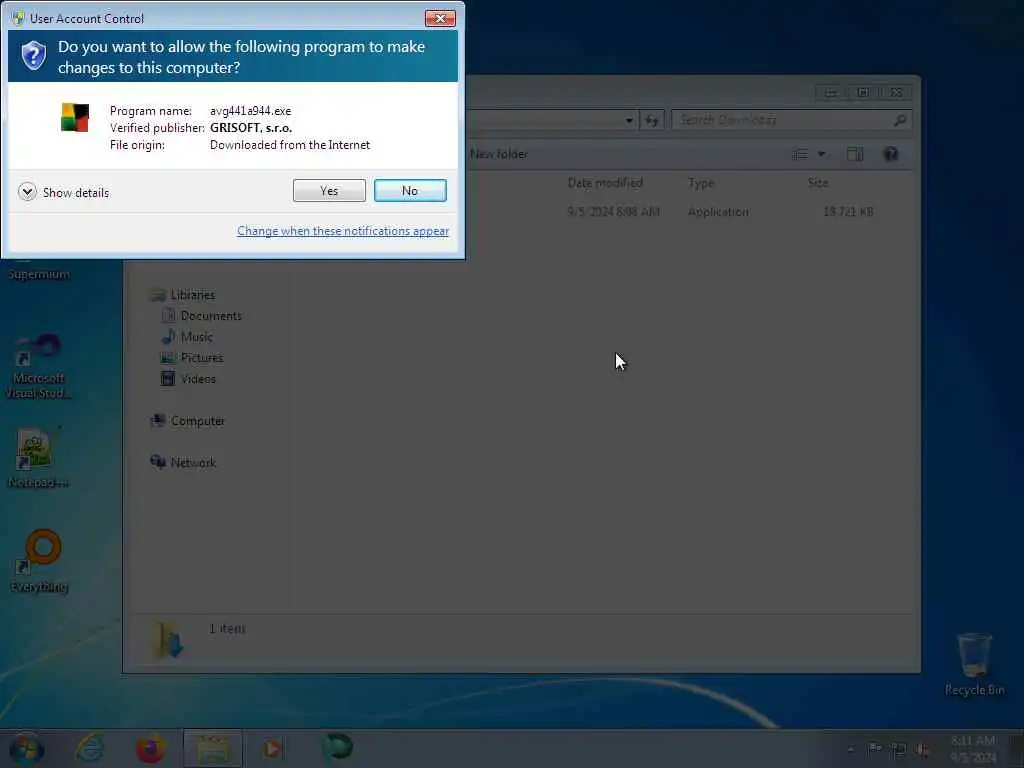
Task: Sort by Type column header
Action: tap(701, 183)
